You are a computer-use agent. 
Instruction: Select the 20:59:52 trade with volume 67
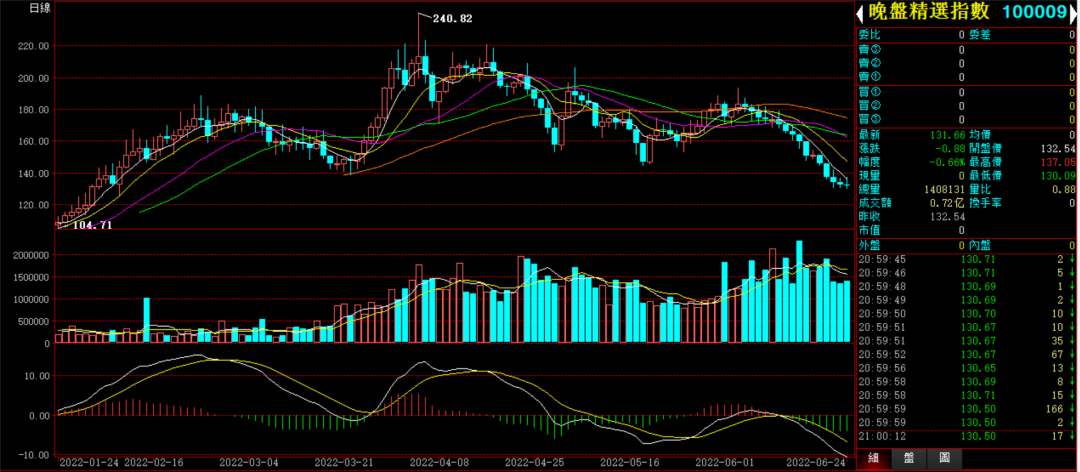click(966, 354)
